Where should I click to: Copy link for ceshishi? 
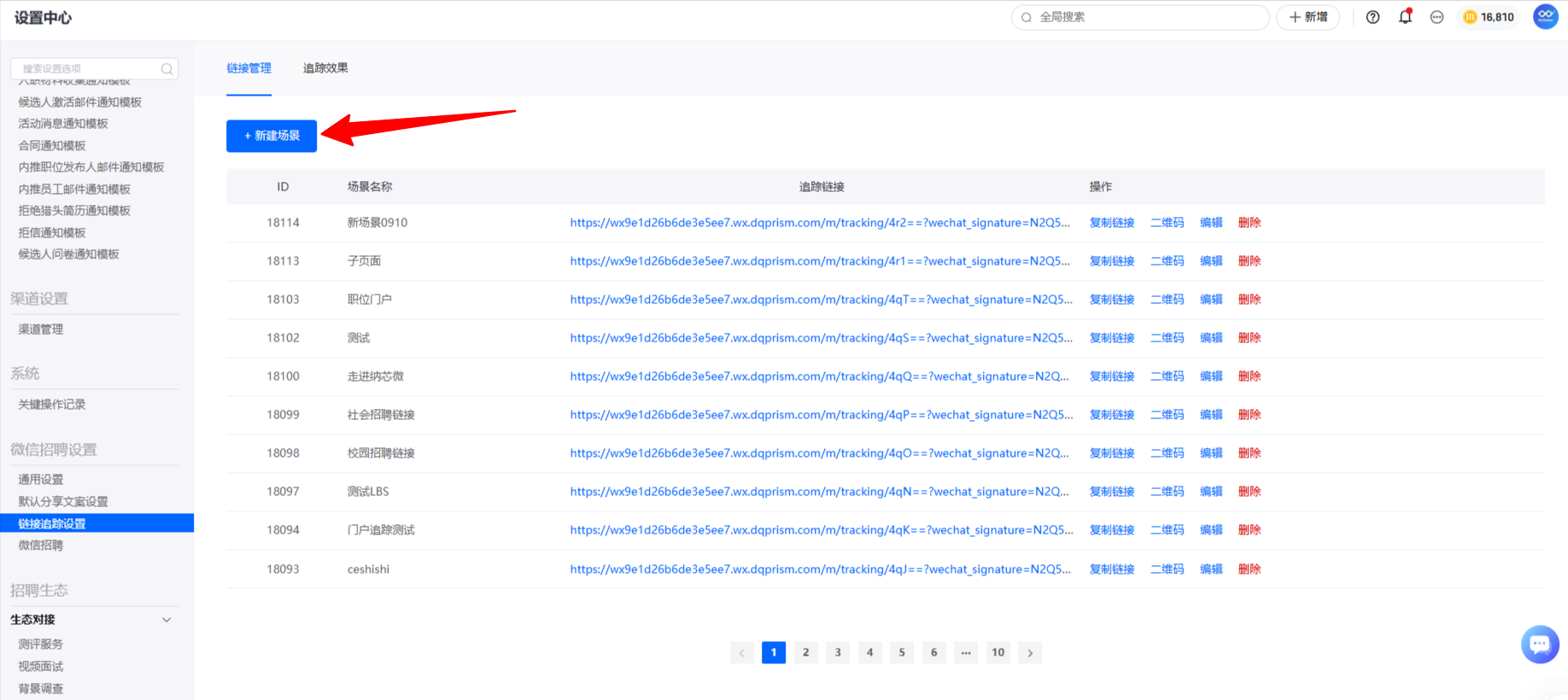pyautogui.click(x=1112, y=569)
